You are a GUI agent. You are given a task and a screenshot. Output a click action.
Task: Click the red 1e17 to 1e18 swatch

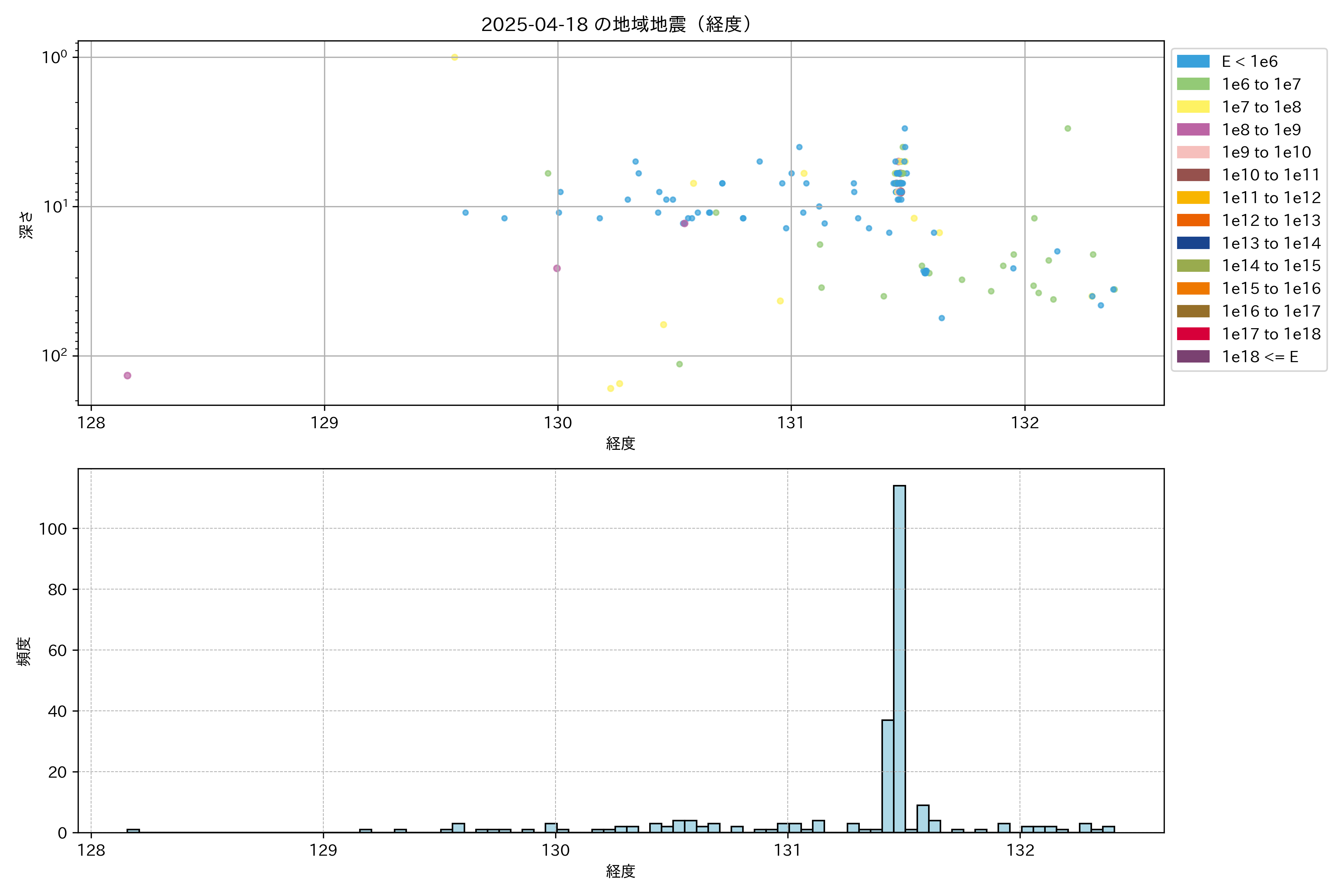point(1192,334)
